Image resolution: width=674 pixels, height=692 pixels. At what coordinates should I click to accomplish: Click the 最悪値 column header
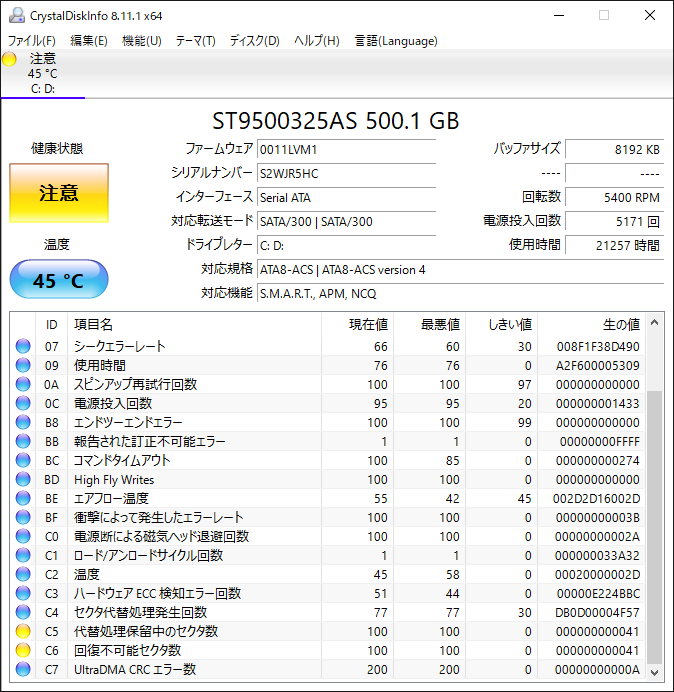click(x=429, y=324)
